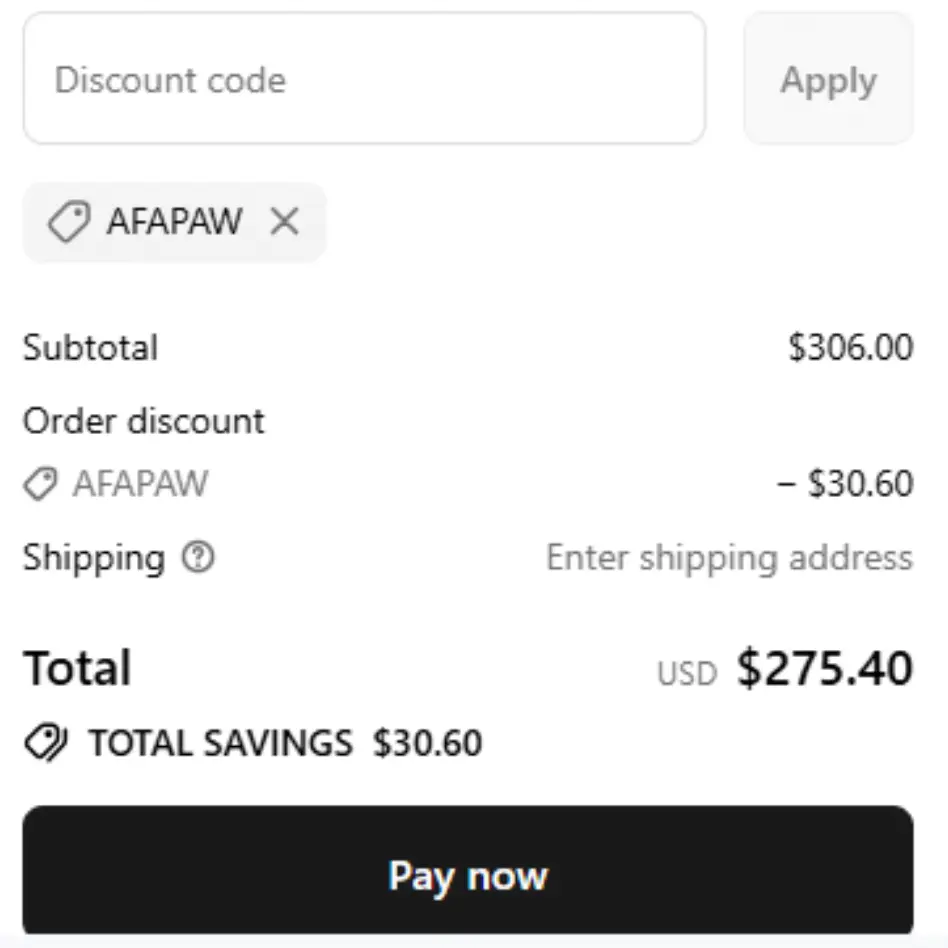
Task: Click the savings amount $30.60
Action: point(427,743)
